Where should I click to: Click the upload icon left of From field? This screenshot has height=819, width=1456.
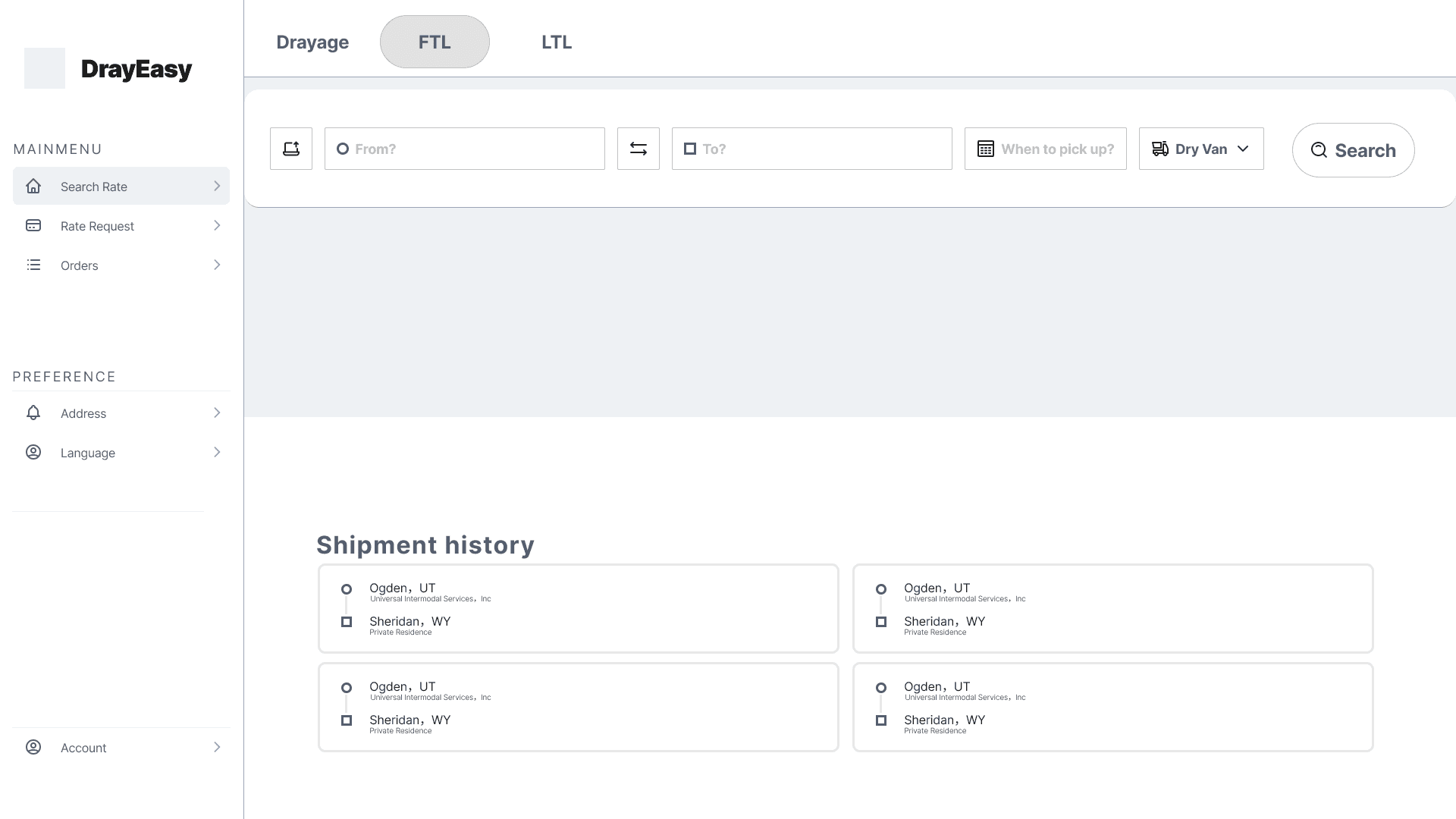point(291,149)
